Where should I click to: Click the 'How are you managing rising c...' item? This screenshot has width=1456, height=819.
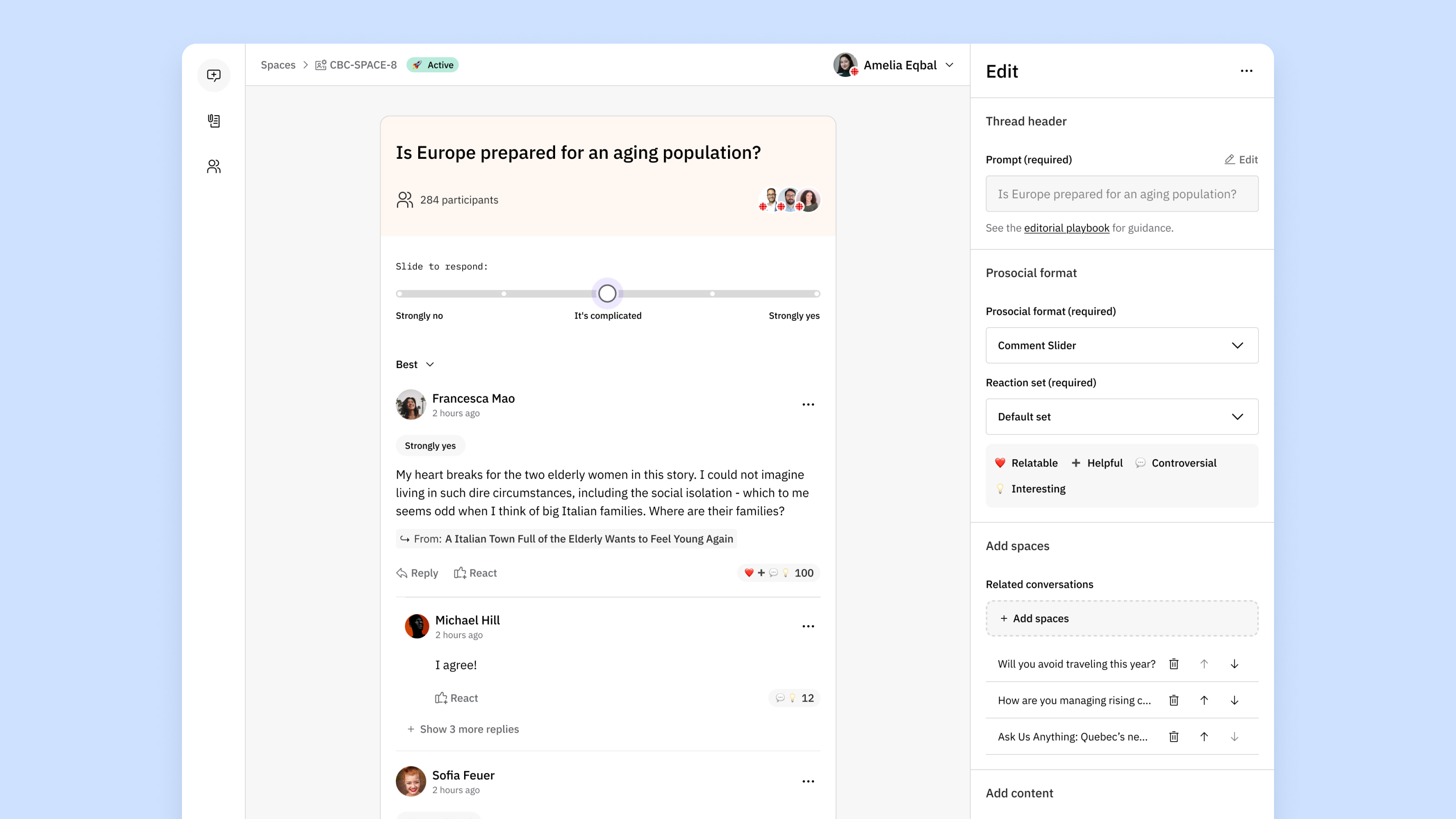click(1074, 700)
